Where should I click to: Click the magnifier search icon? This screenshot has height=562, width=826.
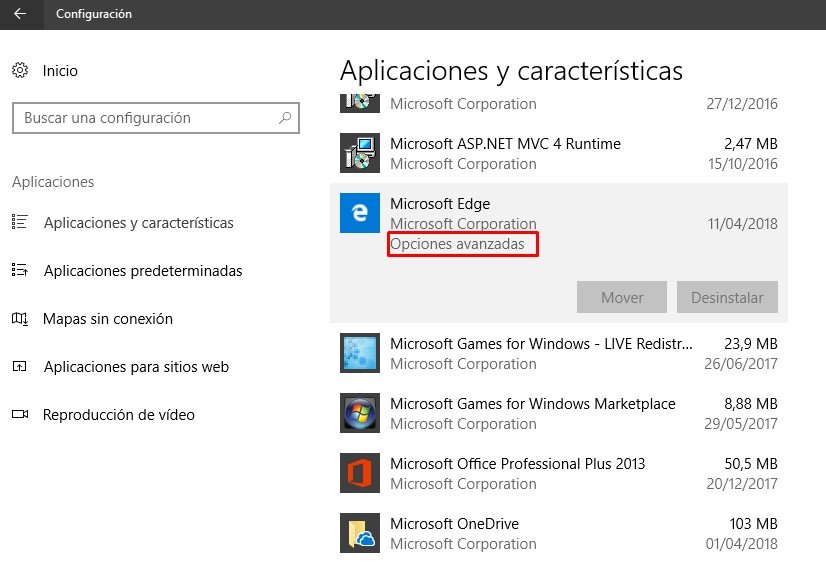tap(285, 117)
